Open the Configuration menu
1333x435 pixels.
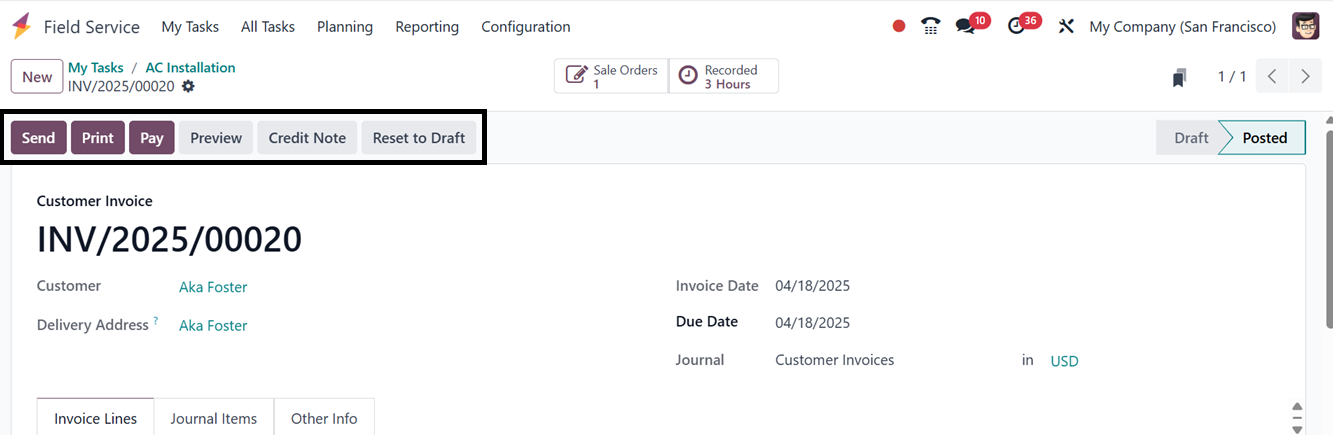[525, 27]
